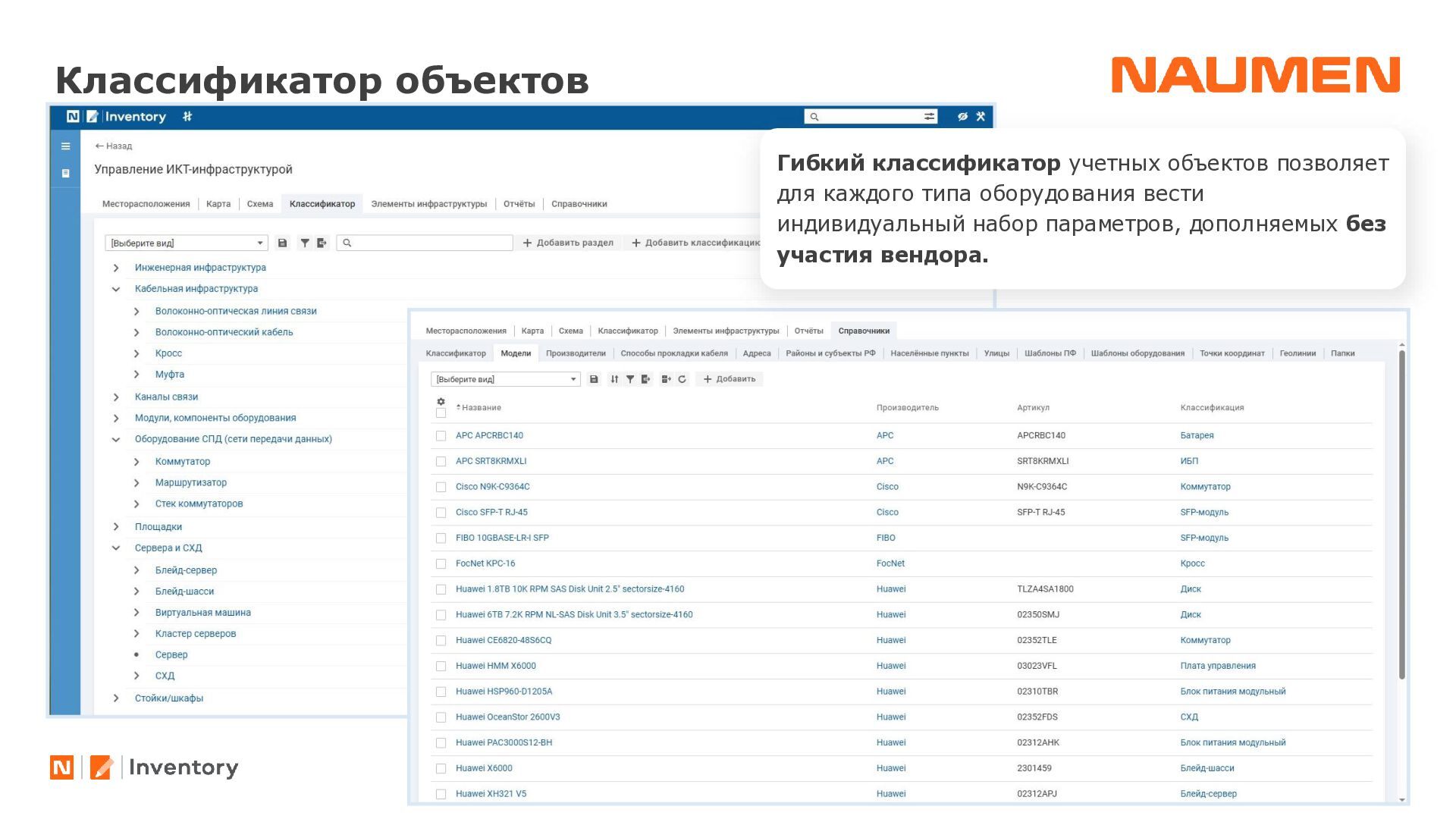Collapse the Кабельная инфраструктура tree section
The image size is (1456, 819).
(x=116, y=289)
